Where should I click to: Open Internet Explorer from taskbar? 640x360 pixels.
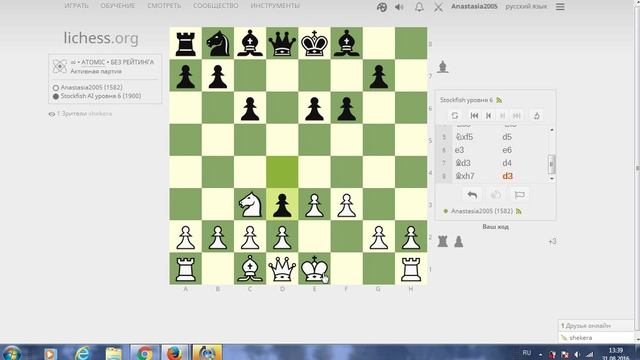point(82,353)
